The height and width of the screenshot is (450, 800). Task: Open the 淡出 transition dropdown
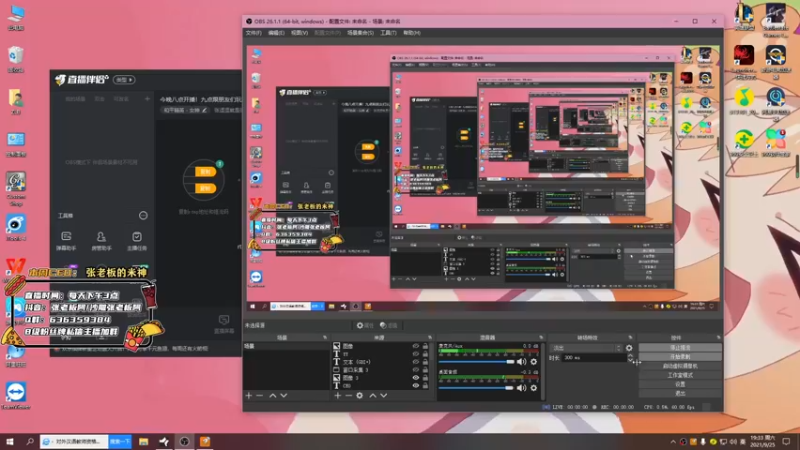click(x=586, y=348)
